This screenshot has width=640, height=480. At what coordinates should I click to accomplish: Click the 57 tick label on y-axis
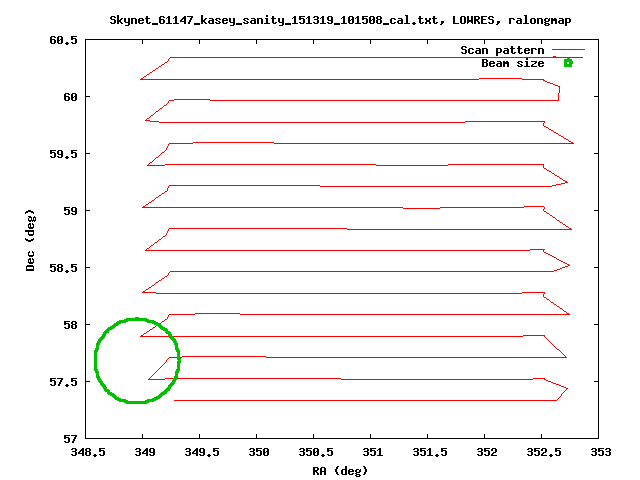(70, 439)
